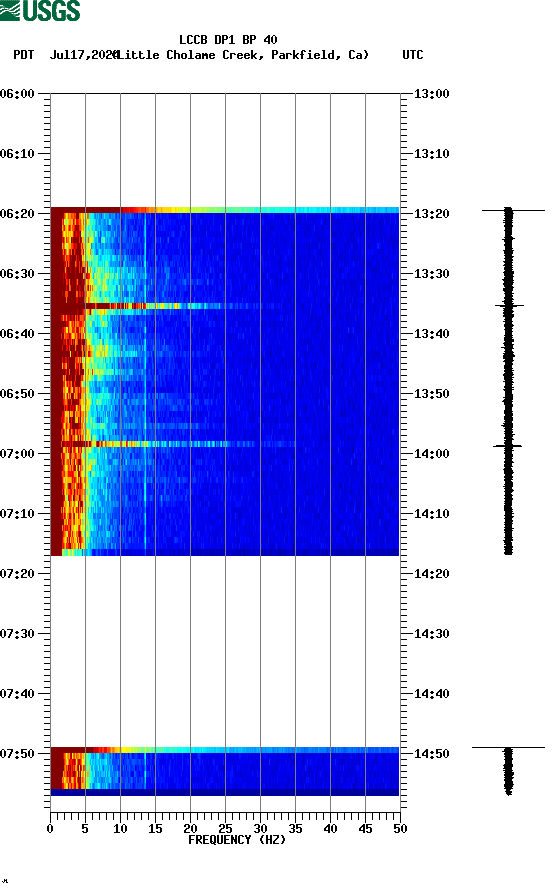Click the 06:00 PDT time label
This screenshot has height=892, width=552.
(18, 93)
